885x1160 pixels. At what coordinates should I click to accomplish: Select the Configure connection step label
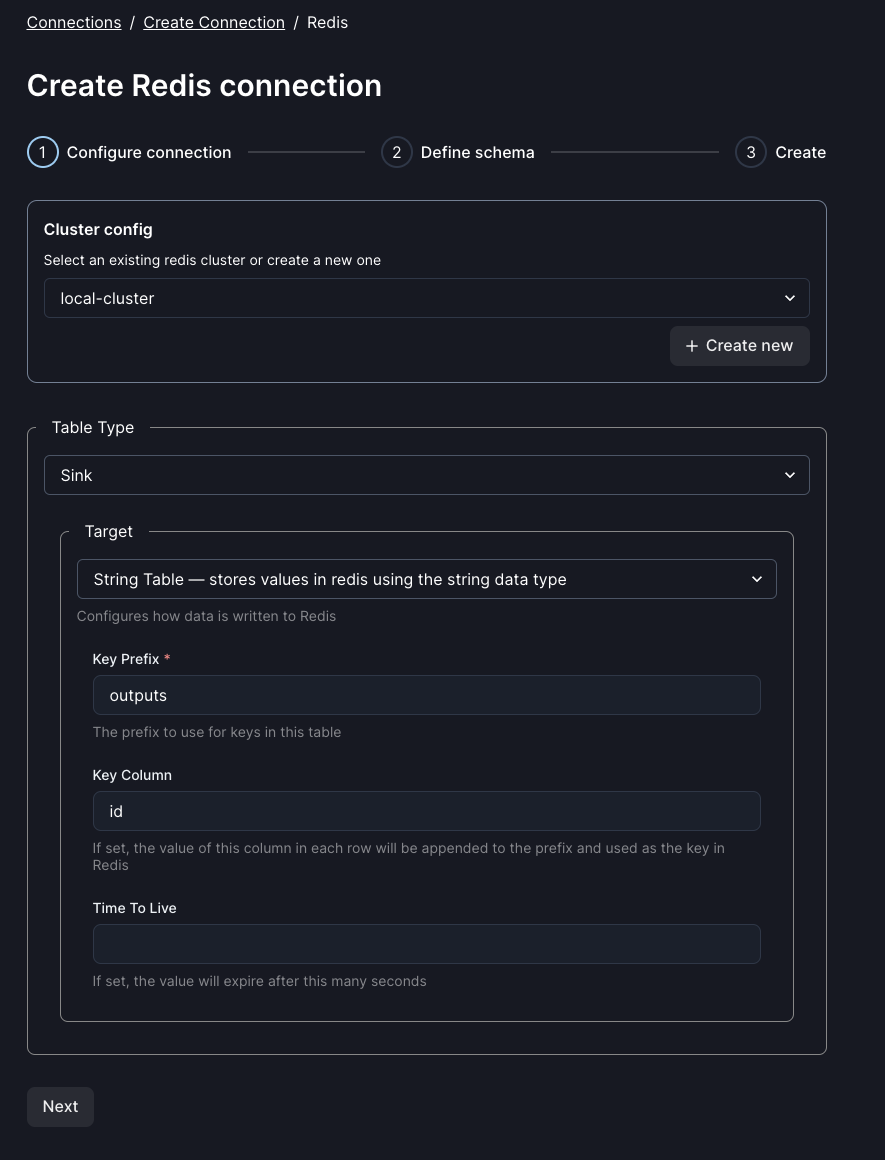(x=148, y=152)
